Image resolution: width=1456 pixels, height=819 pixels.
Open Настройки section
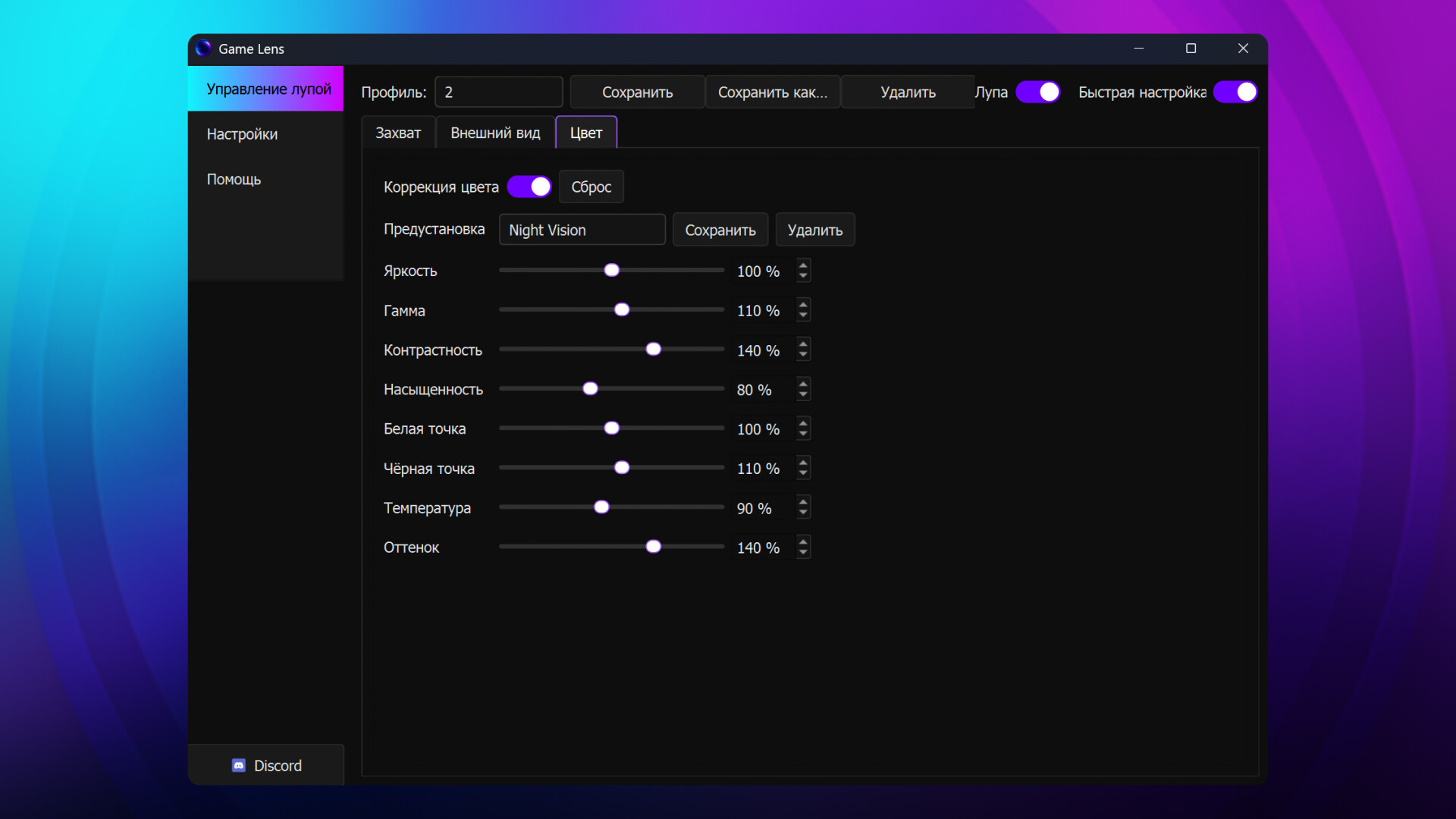242,134
